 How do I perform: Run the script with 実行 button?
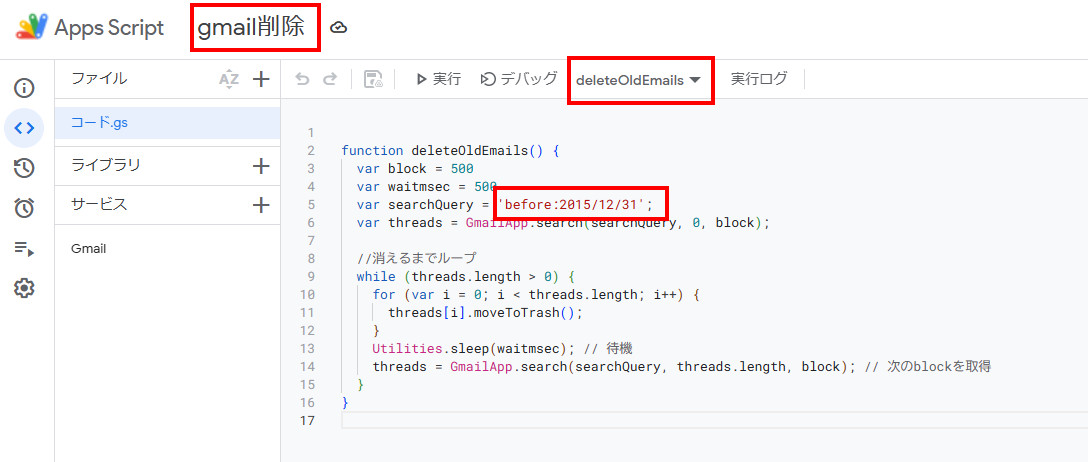[x=438, y=79]
